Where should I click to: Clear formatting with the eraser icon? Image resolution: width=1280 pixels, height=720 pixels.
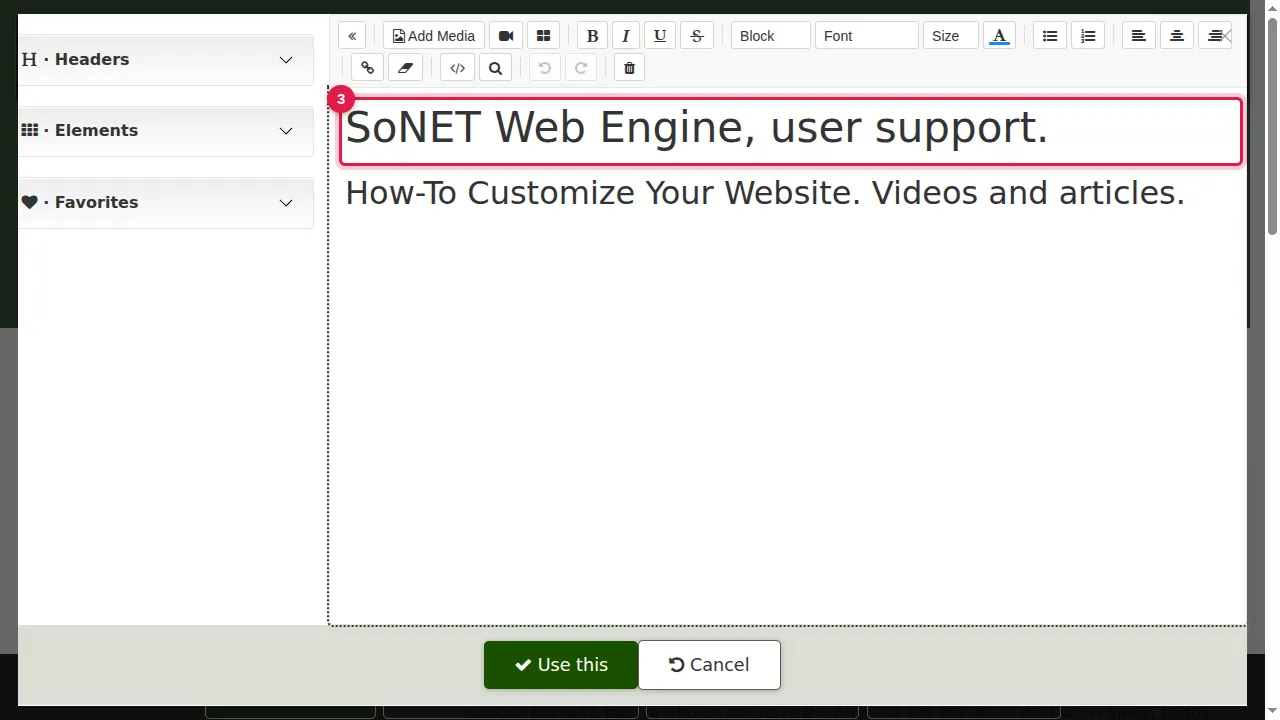click(405, 68)
